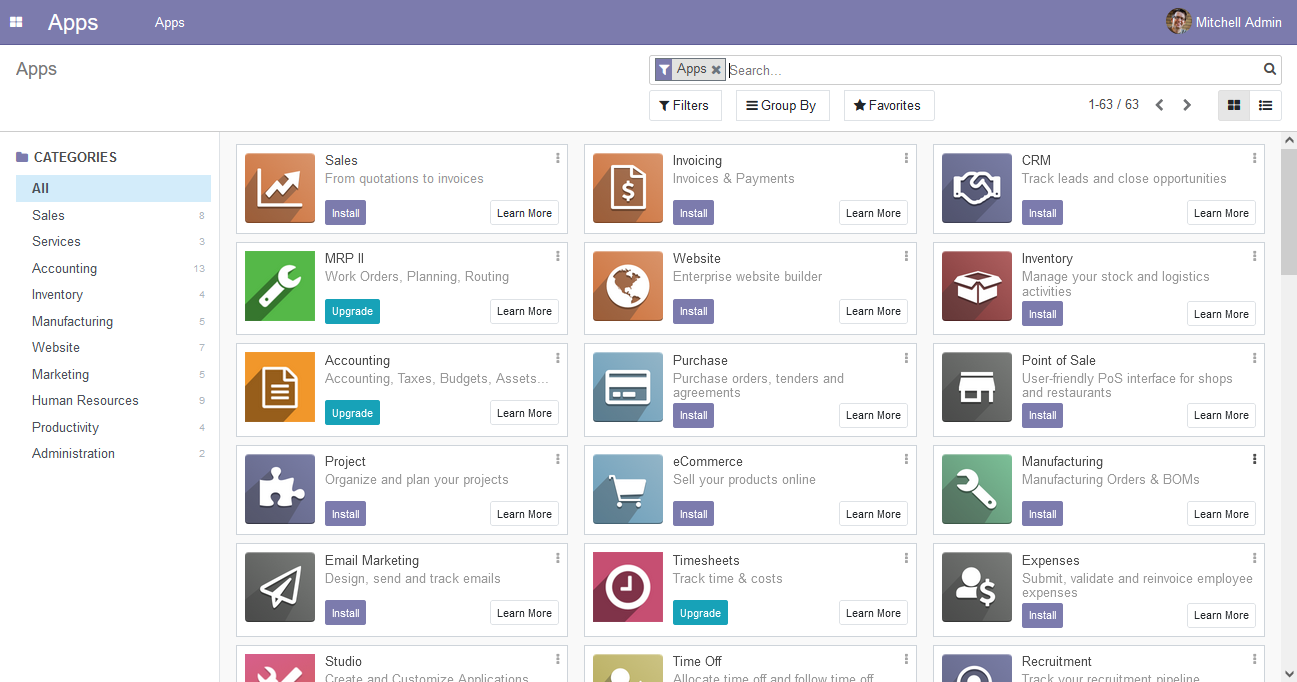Open Mitchell Admin user menu
1297x682 pixels.
[x=1224, y=22]
